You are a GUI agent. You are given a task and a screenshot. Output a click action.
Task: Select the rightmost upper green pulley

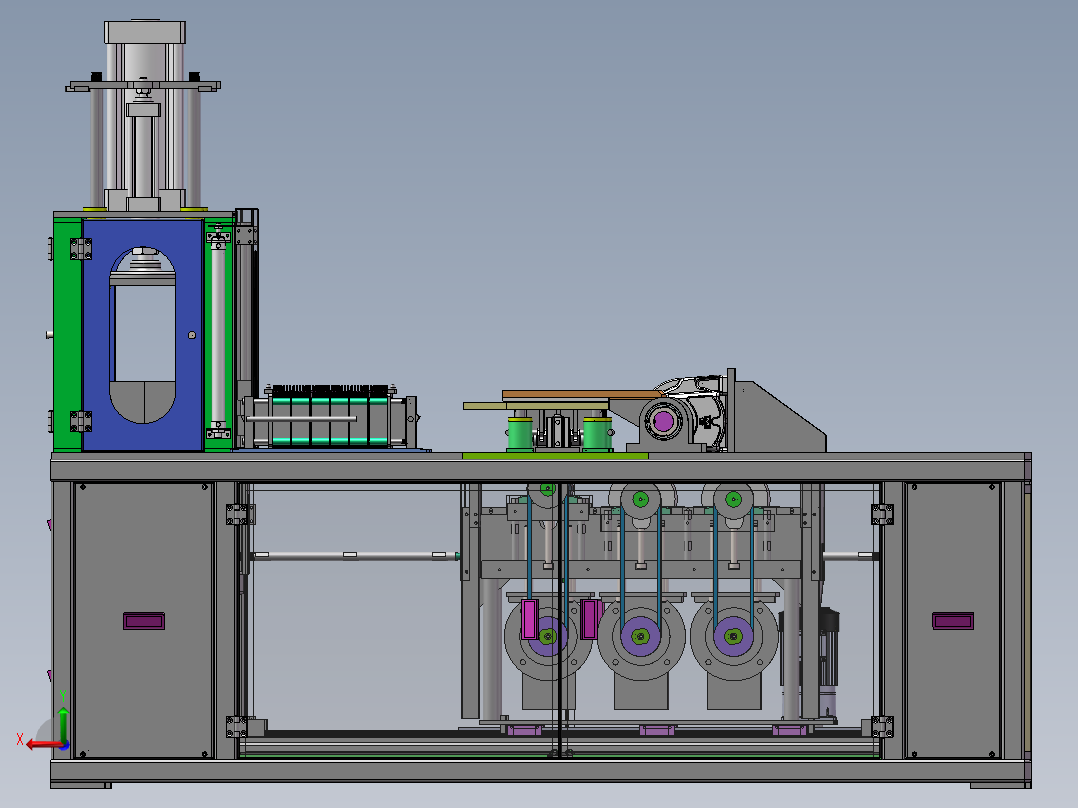(x=733, y=499)
